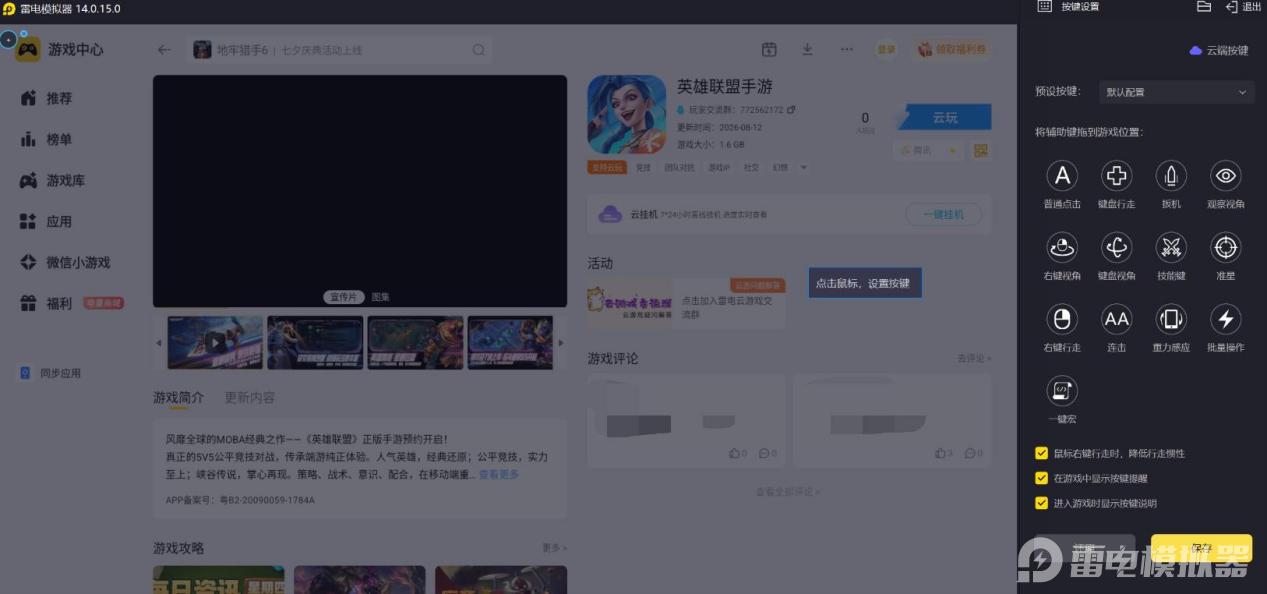Click the calendar check-in icon in top bar
Screen dimensions: 1267x594
tap(769, 49)
